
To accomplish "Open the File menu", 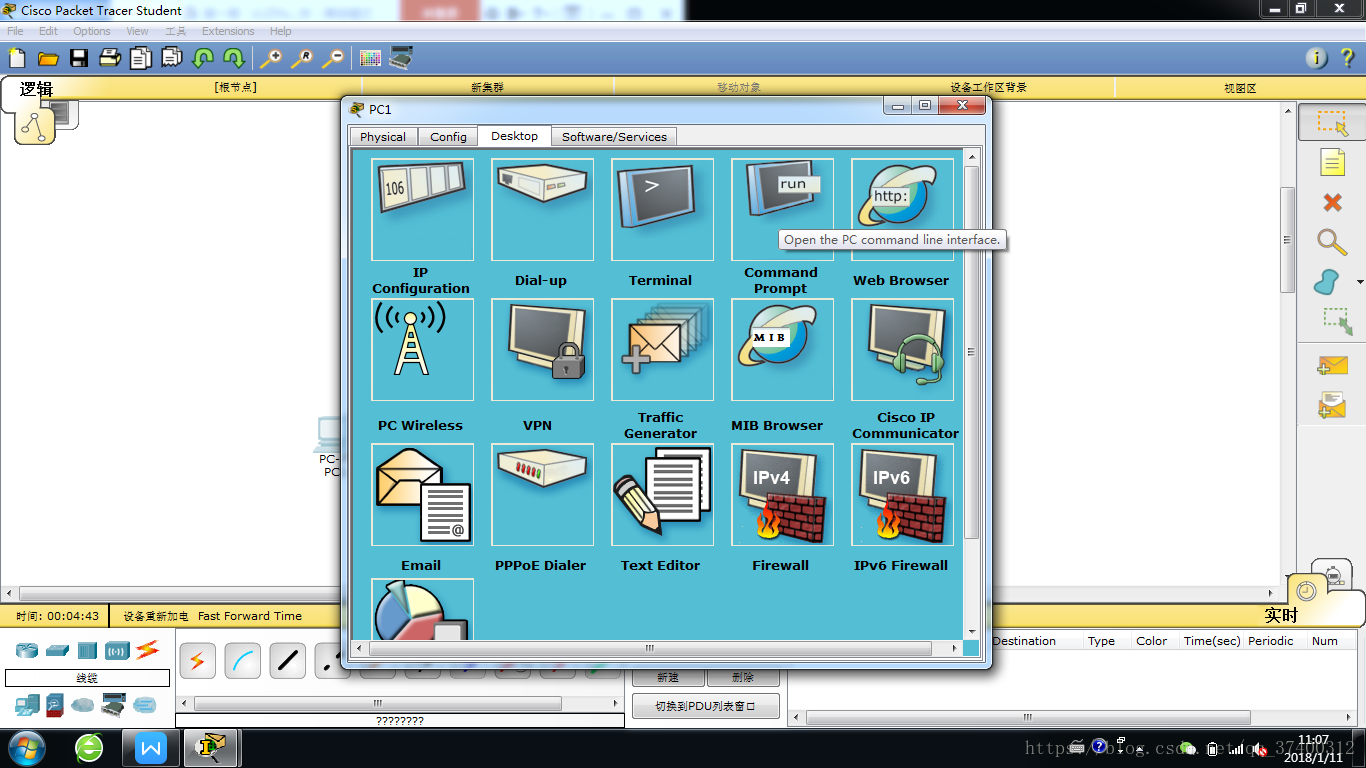I will point(15,31).
